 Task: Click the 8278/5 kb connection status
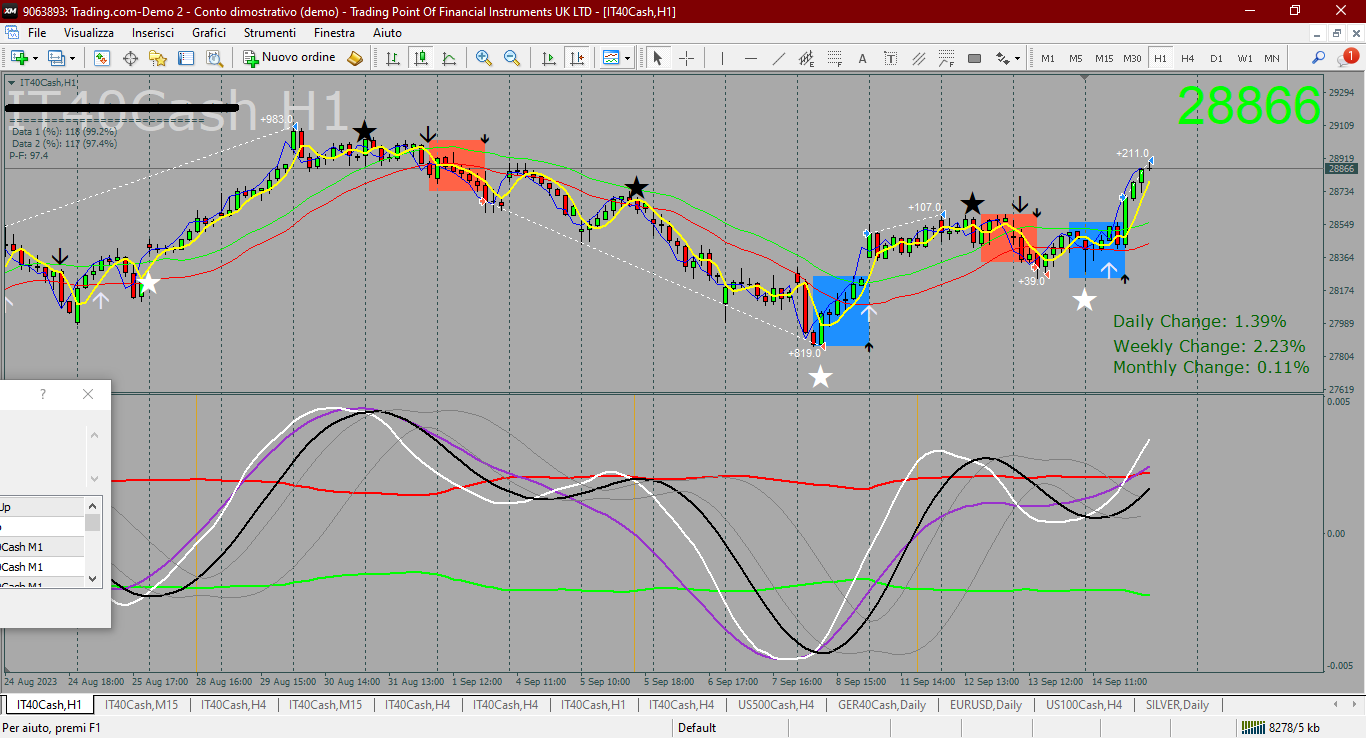[x=1280, y=728]
